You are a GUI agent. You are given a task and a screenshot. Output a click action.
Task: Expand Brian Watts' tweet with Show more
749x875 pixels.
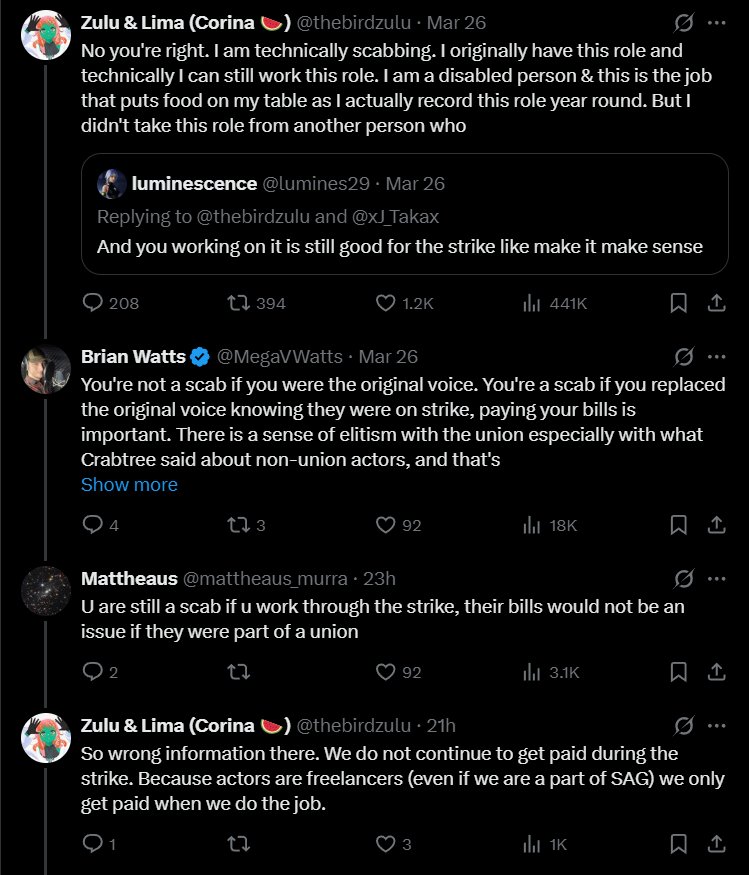click(x=129, y=484)
